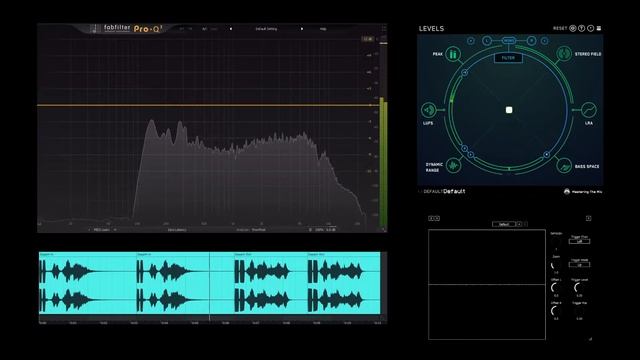This screenshot has width=640, height=360.
Task: Click the Samples knob
Action: coord(556,241)
